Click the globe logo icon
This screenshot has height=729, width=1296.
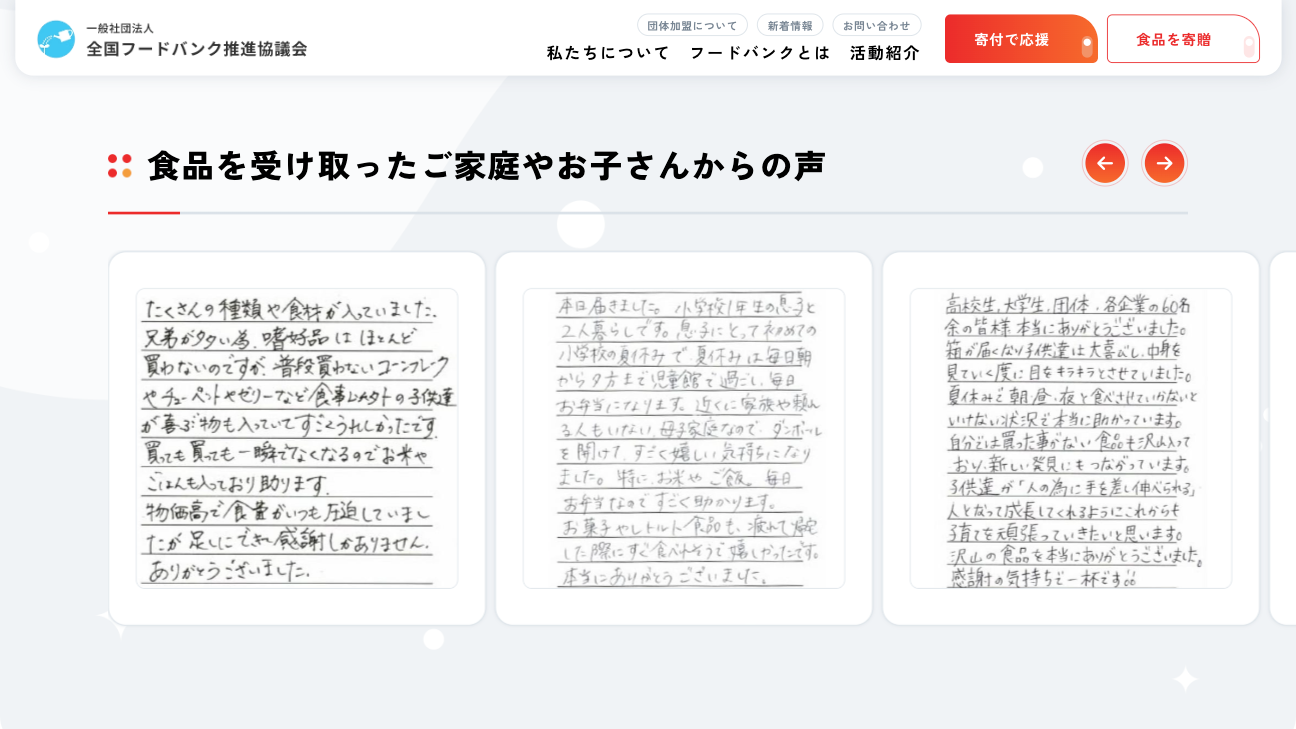[56, 39]
